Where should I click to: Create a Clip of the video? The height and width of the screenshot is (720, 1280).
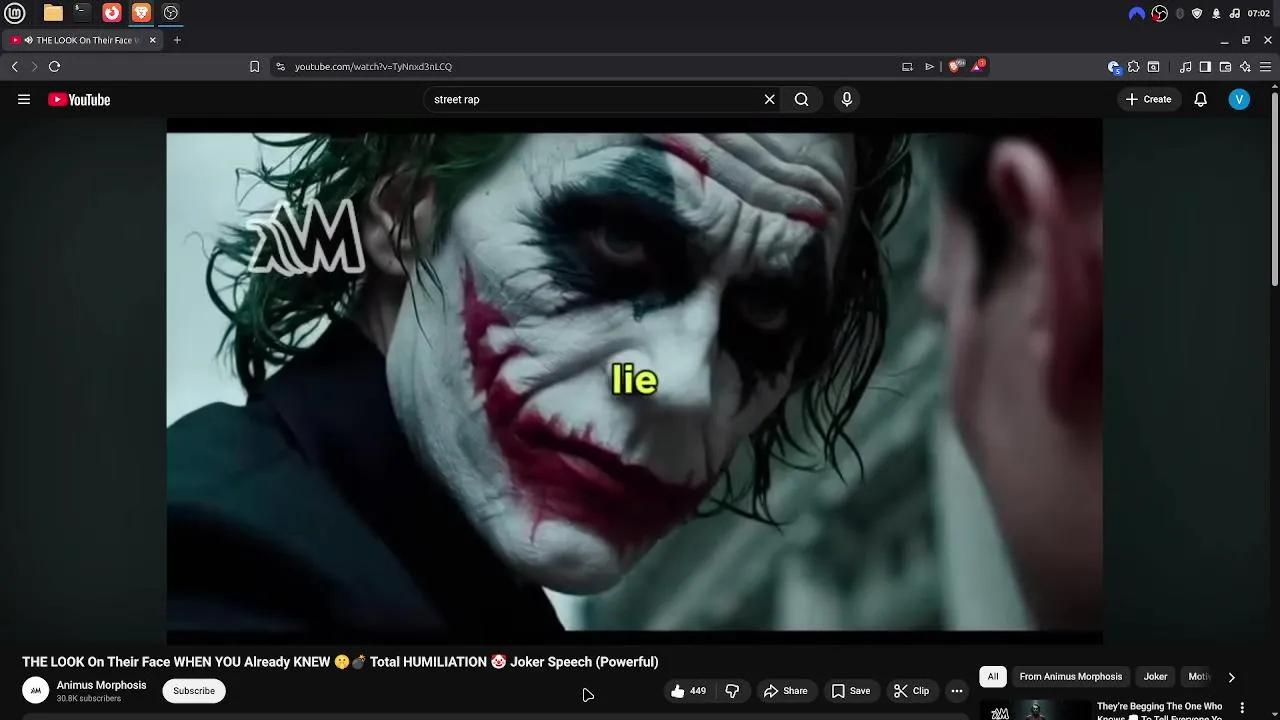tap(911, 691)
